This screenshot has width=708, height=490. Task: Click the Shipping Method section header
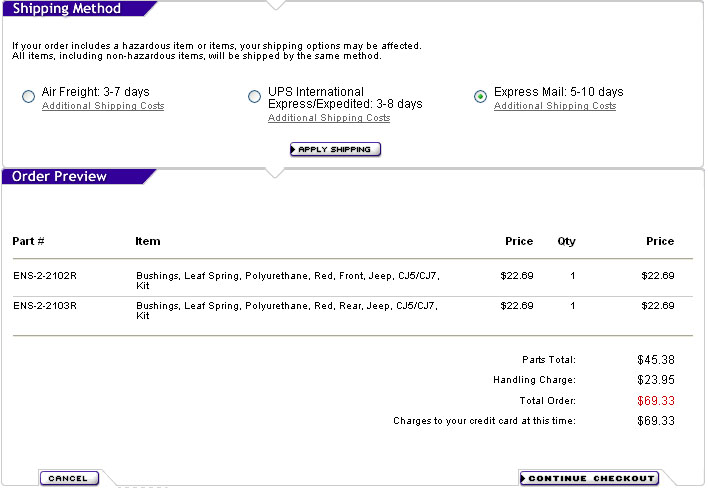pos(67,9)
